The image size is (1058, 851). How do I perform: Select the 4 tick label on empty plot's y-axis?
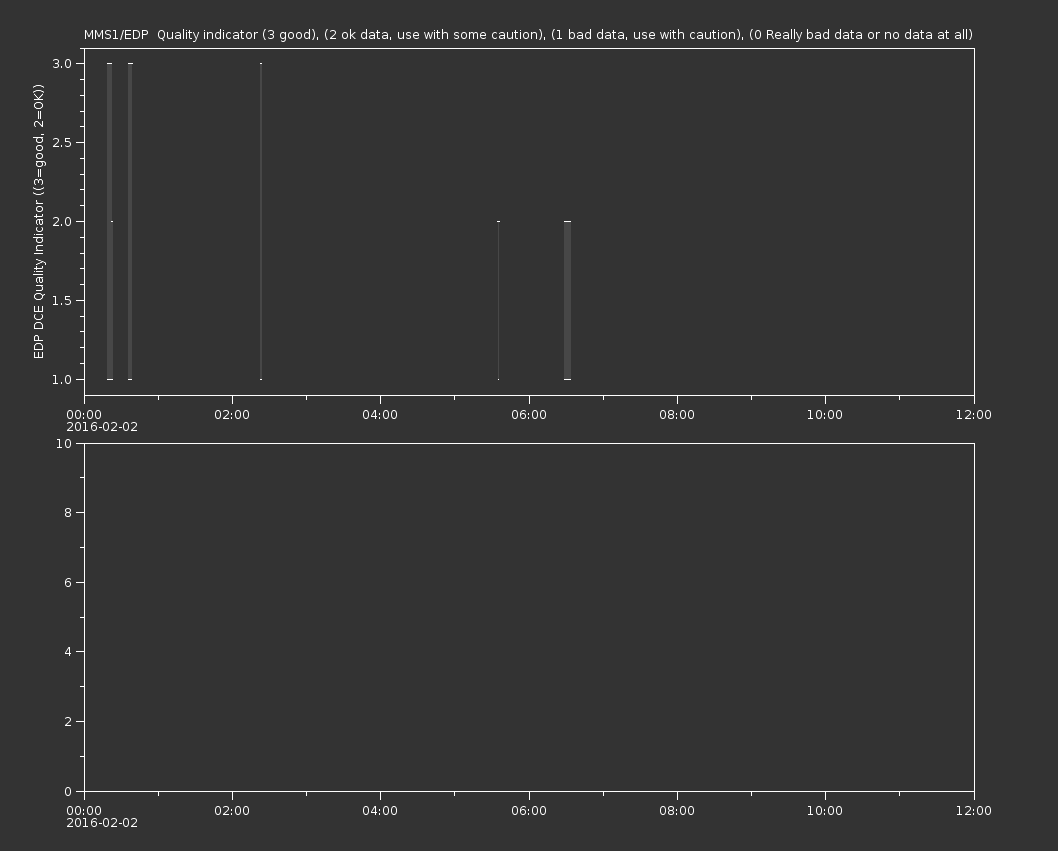tap(68, 652)
